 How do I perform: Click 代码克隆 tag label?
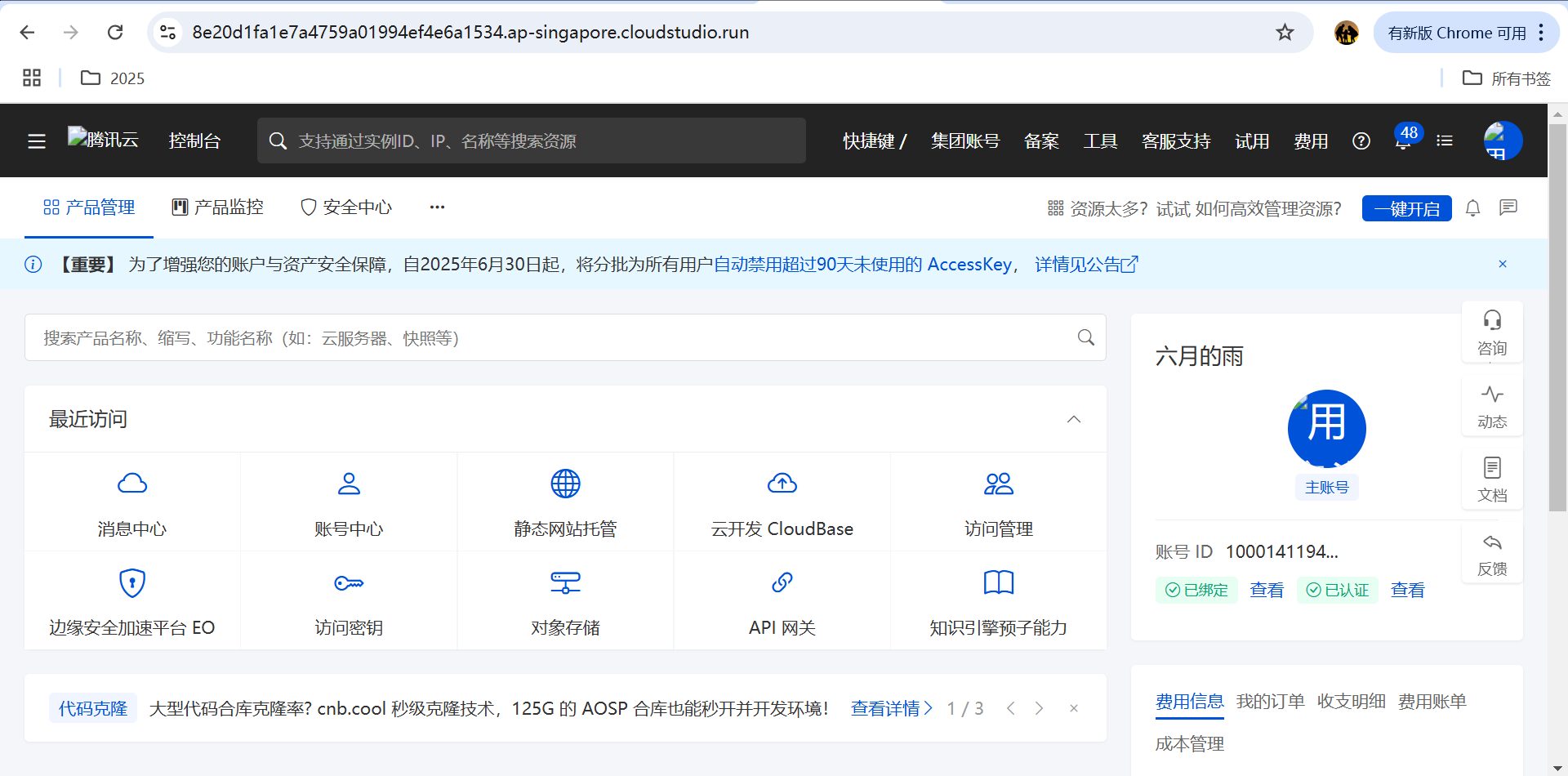tap(93, 708)
